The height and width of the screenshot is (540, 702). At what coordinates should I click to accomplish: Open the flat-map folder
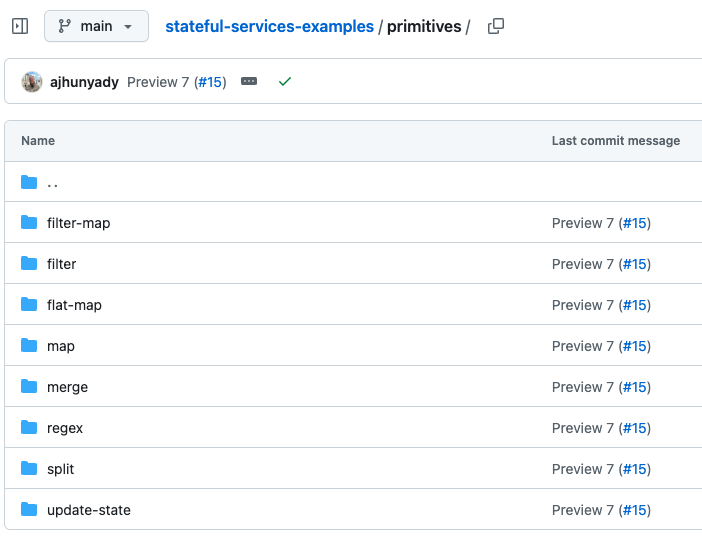click(74, 305)
